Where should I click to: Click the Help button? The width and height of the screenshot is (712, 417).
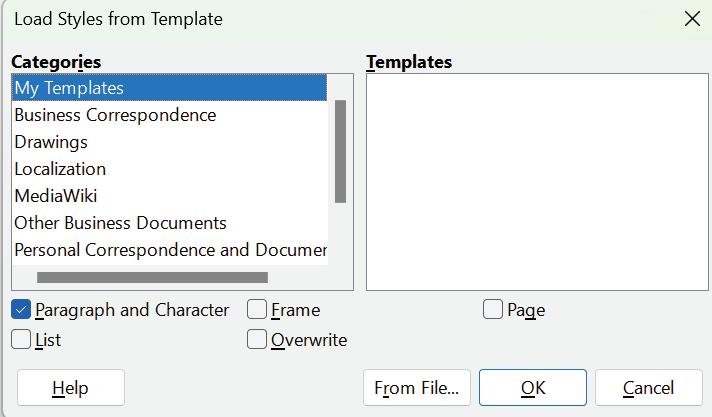(x=70, y=388)
